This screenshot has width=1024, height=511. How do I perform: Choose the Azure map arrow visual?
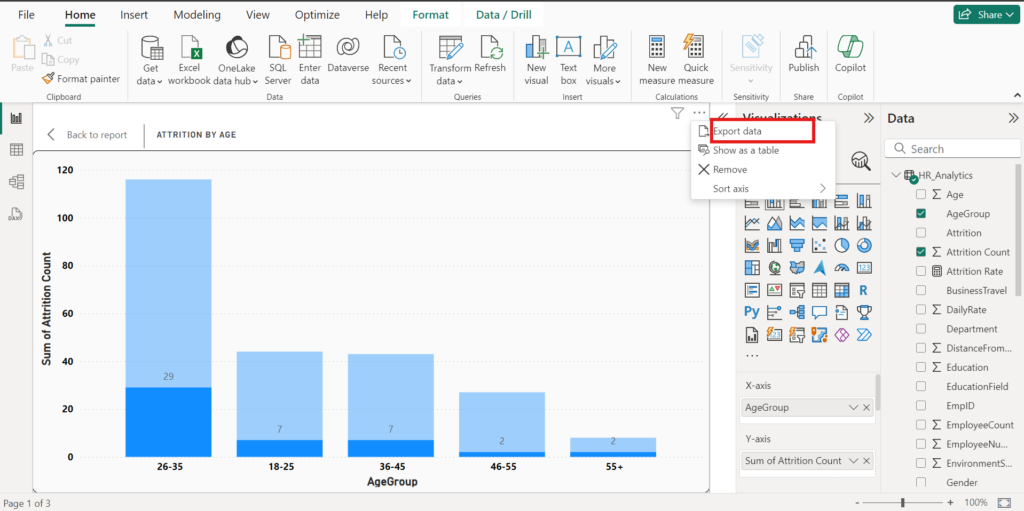point(819,267)
